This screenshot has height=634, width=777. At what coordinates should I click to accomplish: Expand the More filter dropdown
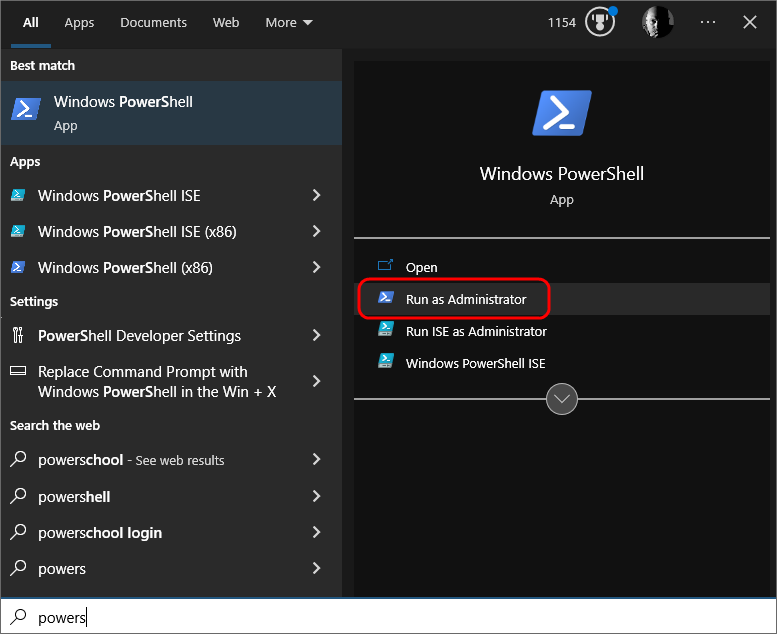click(288, 22)
